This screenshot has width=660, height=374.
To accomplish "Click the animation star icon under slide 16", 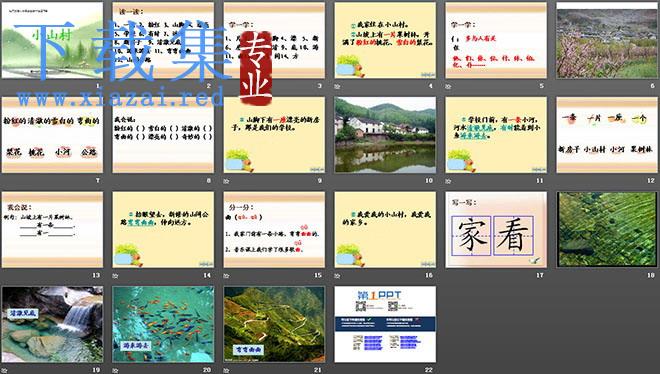I will pos(337,276).
